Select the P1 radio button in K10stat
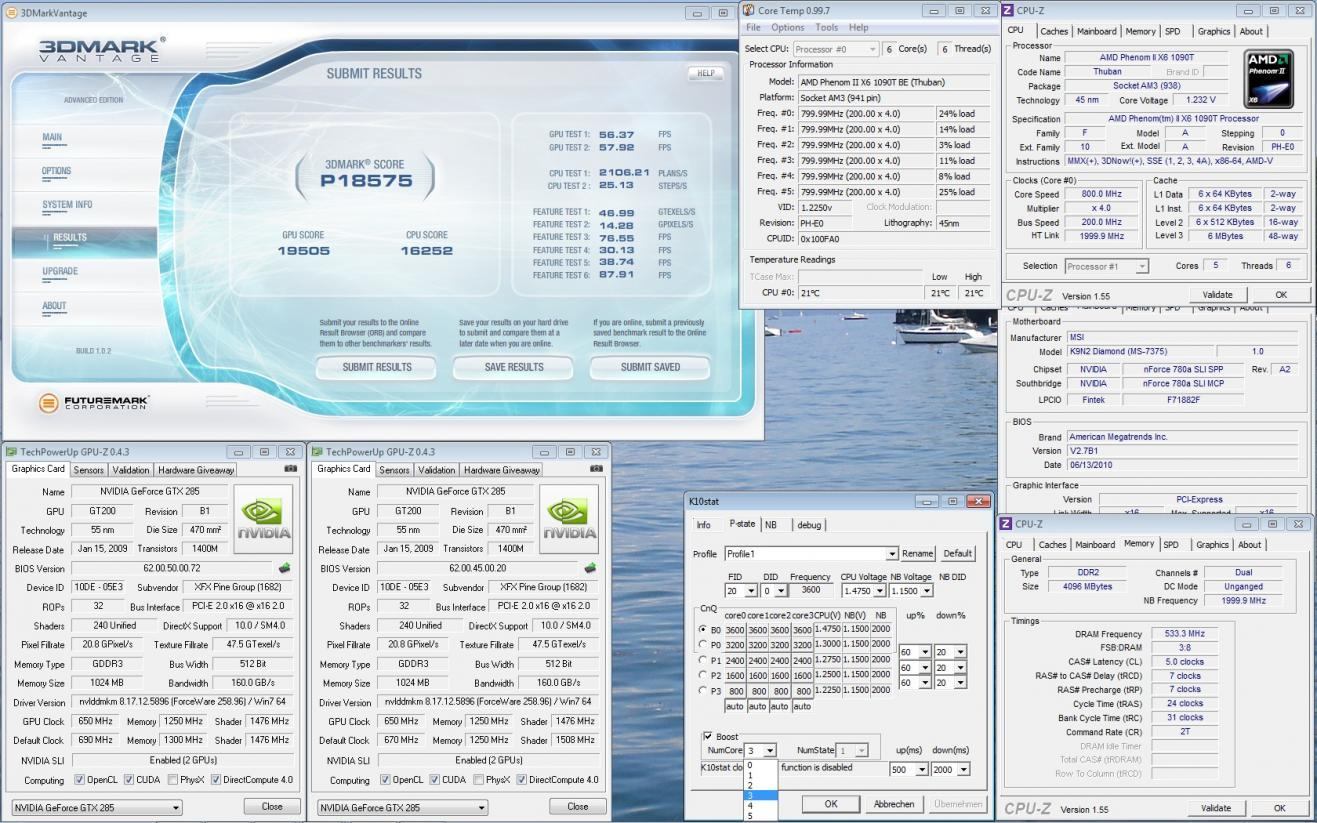 (703, 660)
